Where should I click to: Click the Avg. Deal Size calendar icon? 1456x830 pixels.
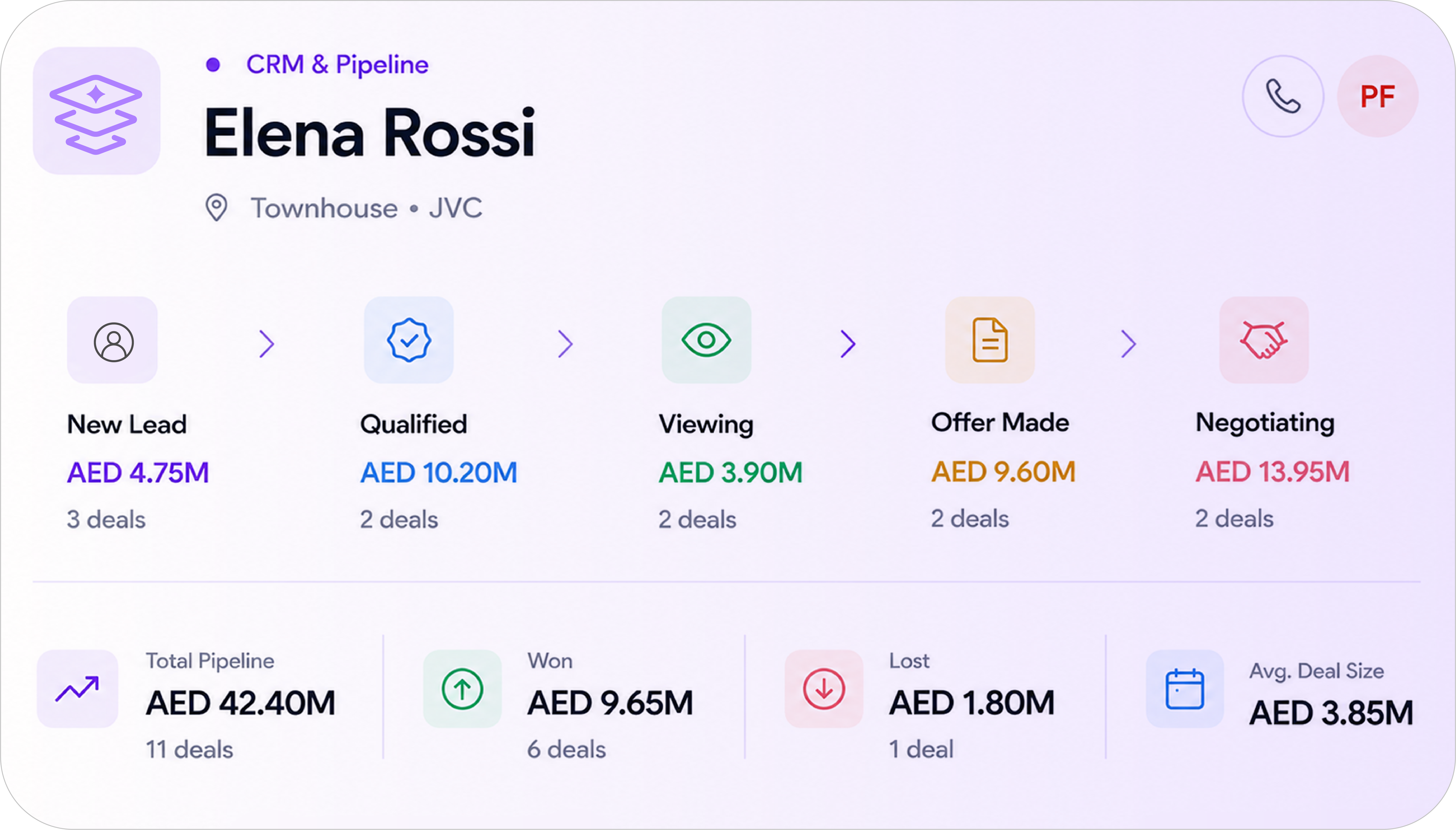[1185, 689]
